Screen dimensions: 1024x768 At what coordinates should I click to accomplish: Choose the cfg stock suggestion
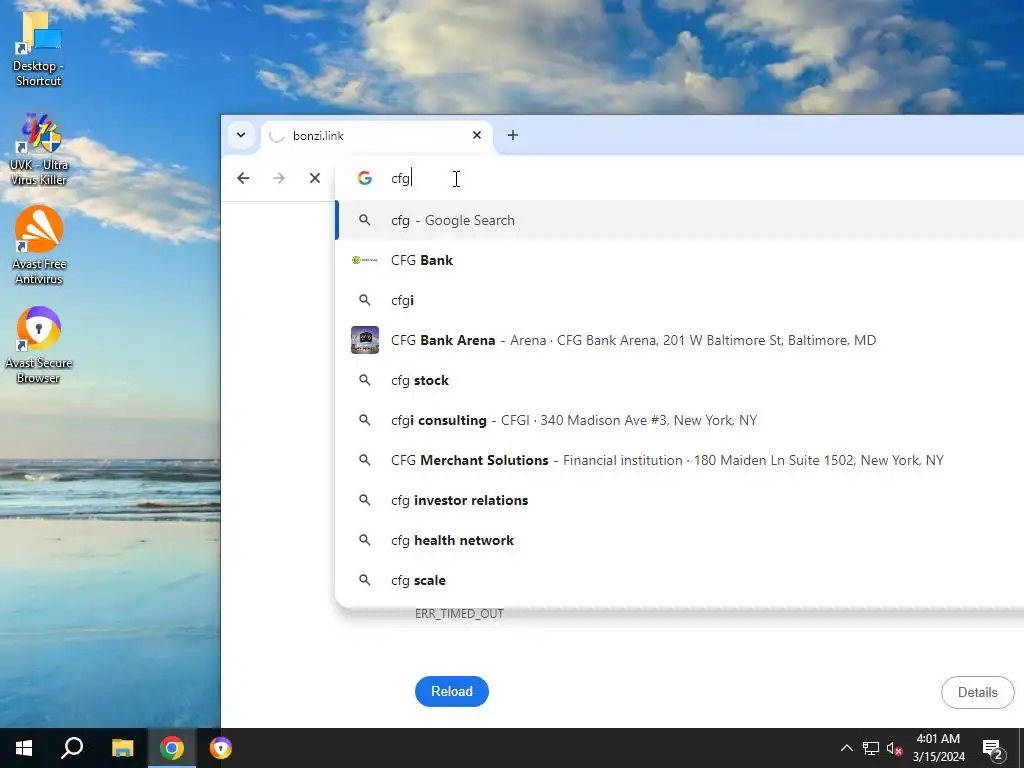[x=679, y=380]
